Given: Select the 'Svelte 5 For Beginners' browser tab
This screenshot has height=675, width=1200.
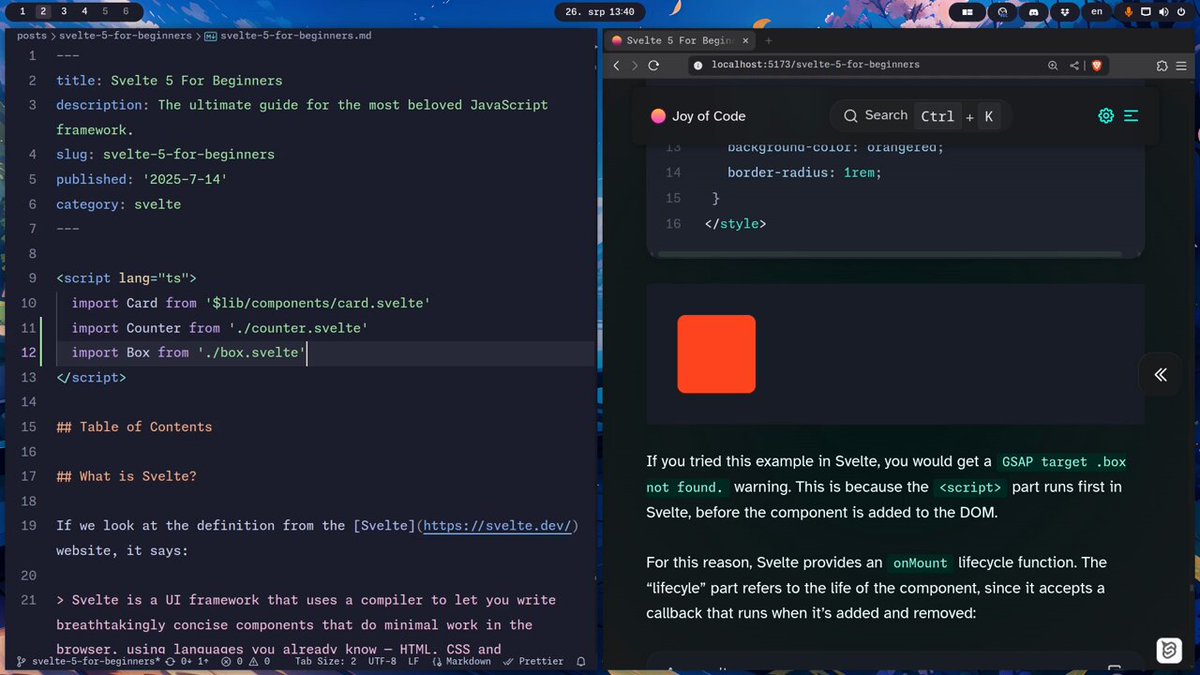Looking at the screenshot, I should click(680, 40).
